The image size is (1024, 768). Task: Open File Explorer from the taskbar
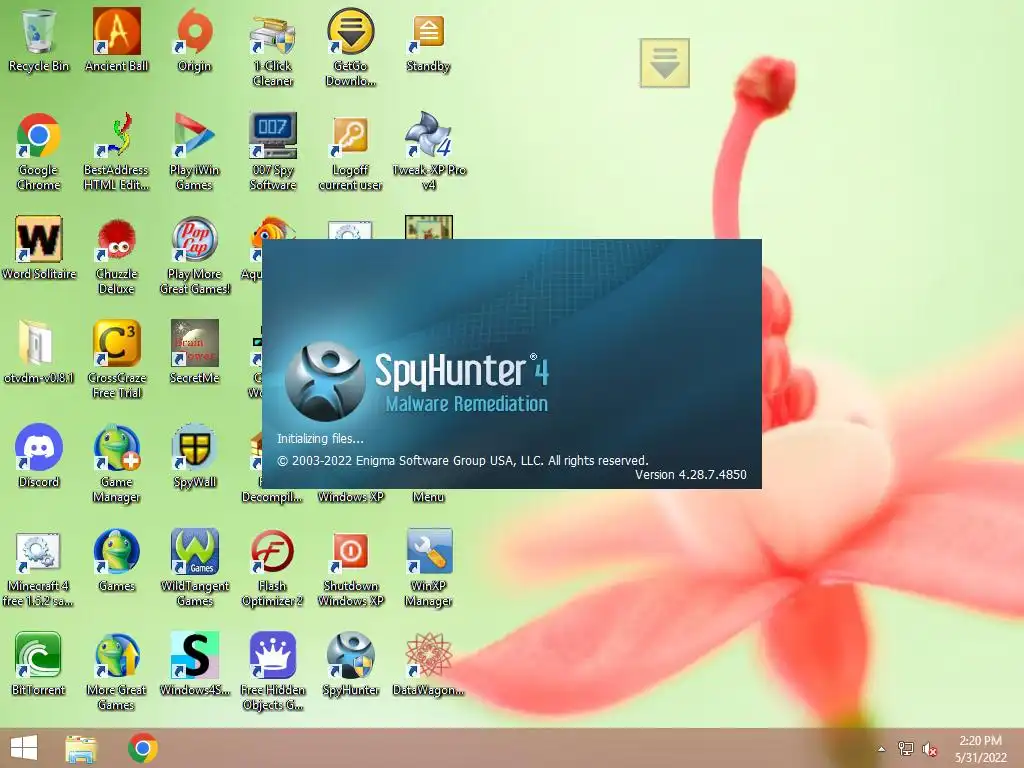(81, 748)
